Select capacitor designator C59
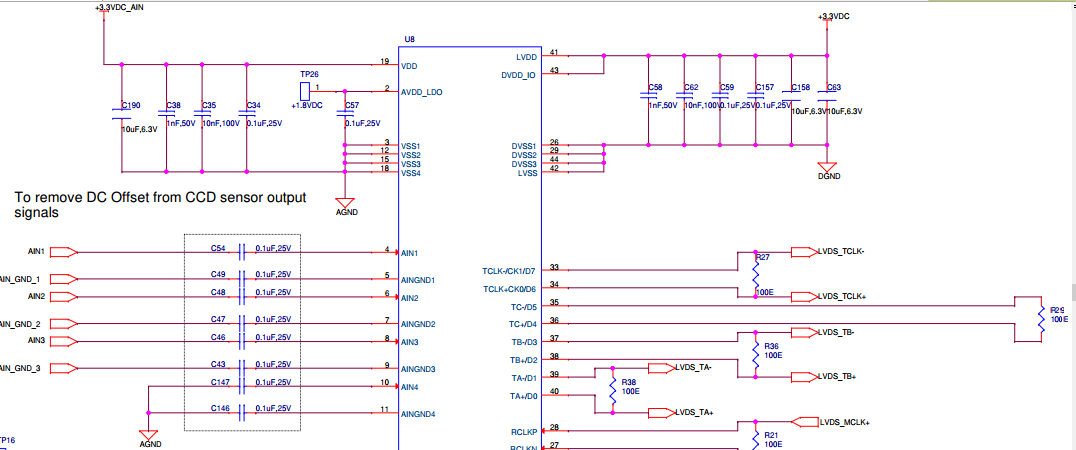 [x=727, y=88]
